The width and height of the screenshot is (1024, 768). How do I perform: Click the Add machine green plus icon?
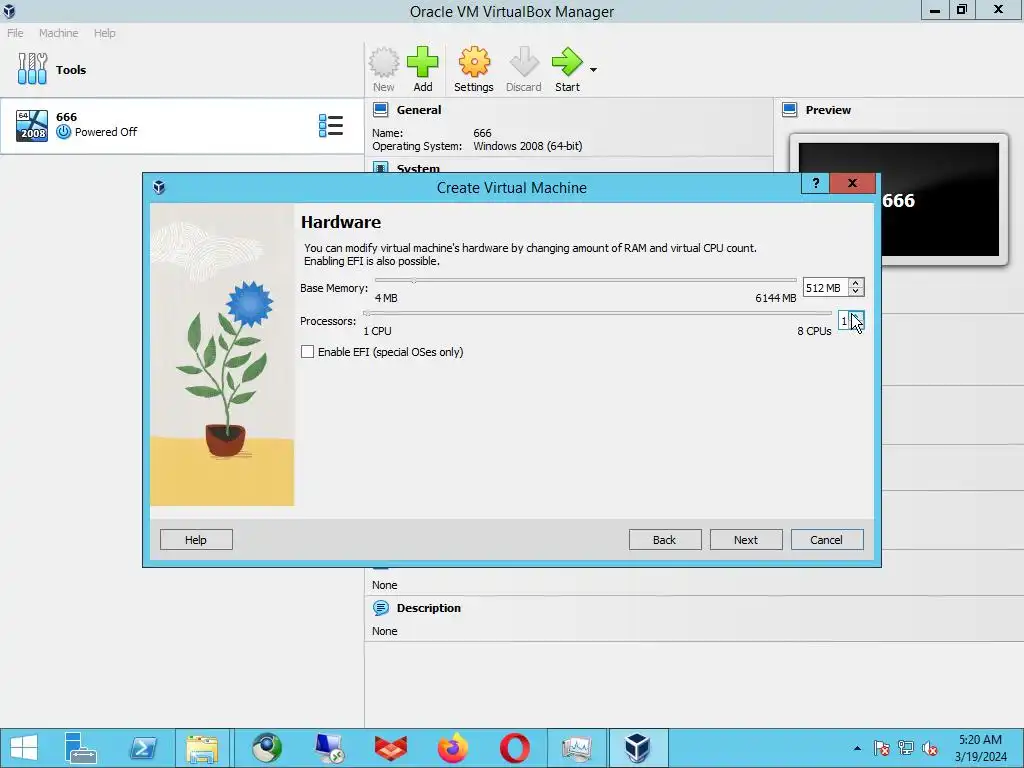pos(423,69)
